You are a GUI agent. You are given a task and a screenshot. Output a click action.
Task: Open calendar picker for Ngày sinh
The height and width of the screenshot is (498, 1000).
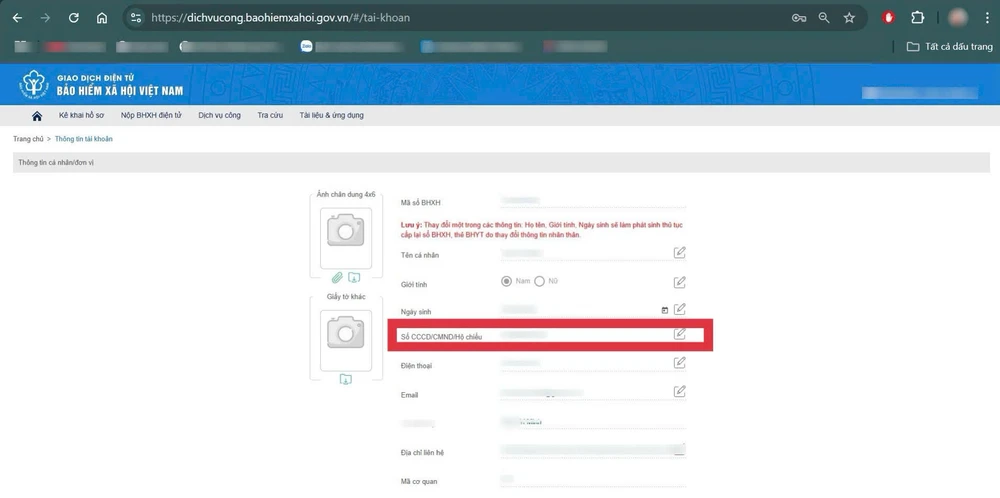[664, 310]
